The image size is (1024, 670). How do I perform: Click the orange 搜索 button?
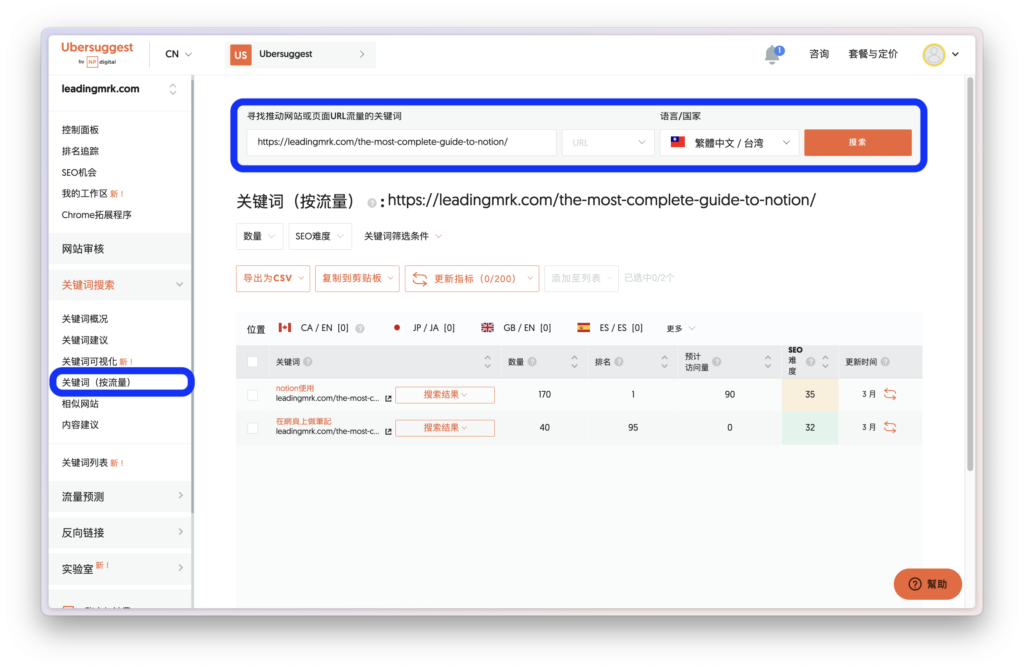coord(857,142)
